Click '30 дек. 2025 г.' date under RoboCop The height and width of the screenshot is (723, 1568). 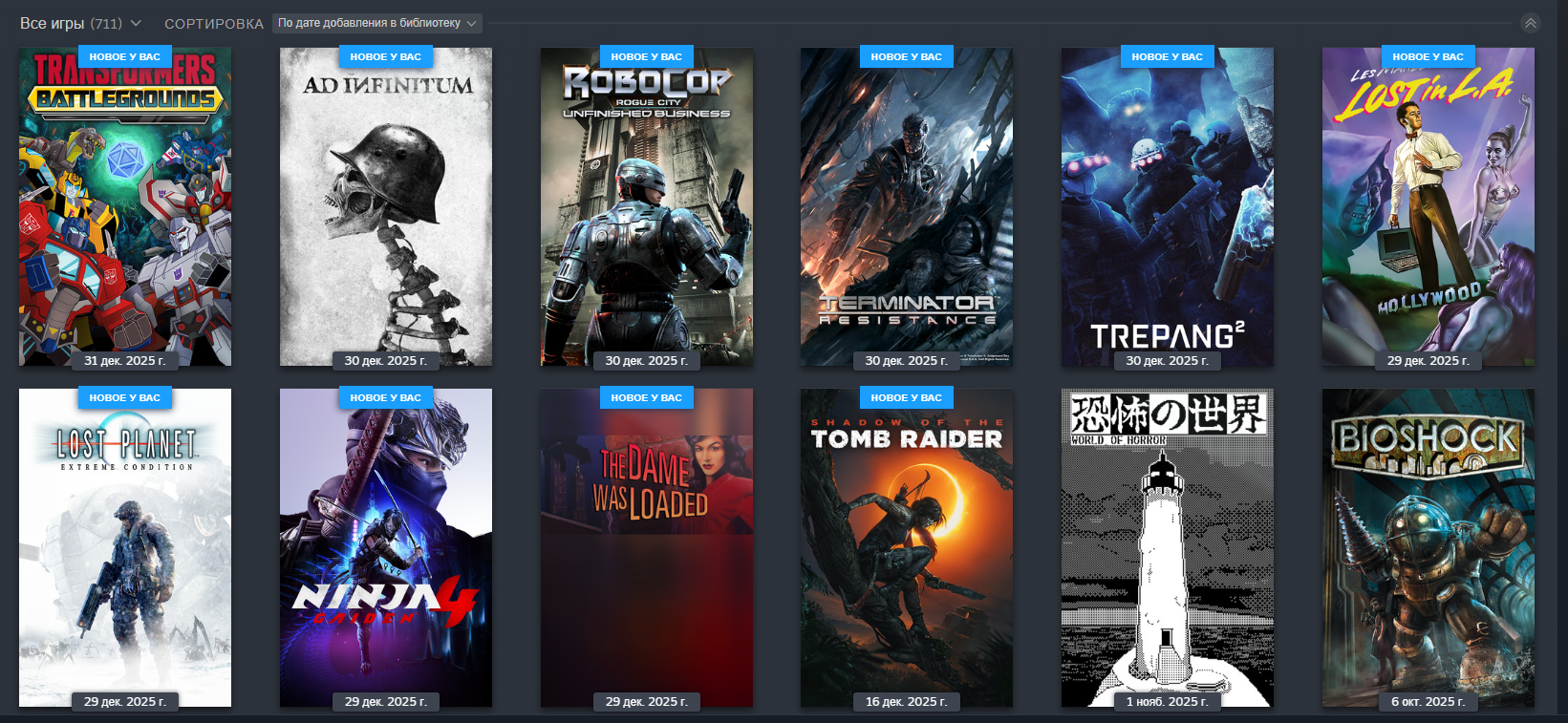[x=647, y=360]
